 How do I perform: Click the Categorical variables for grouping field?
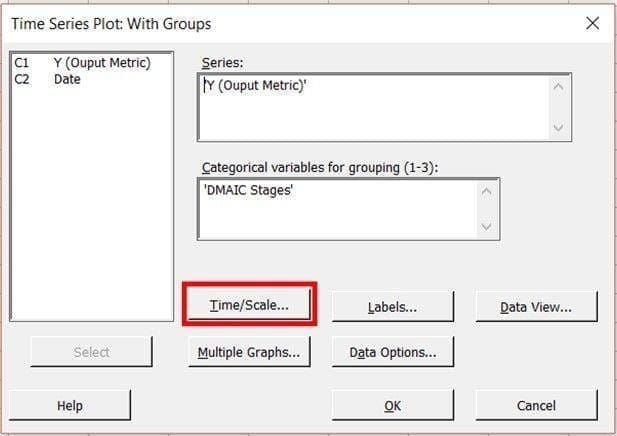339,209
